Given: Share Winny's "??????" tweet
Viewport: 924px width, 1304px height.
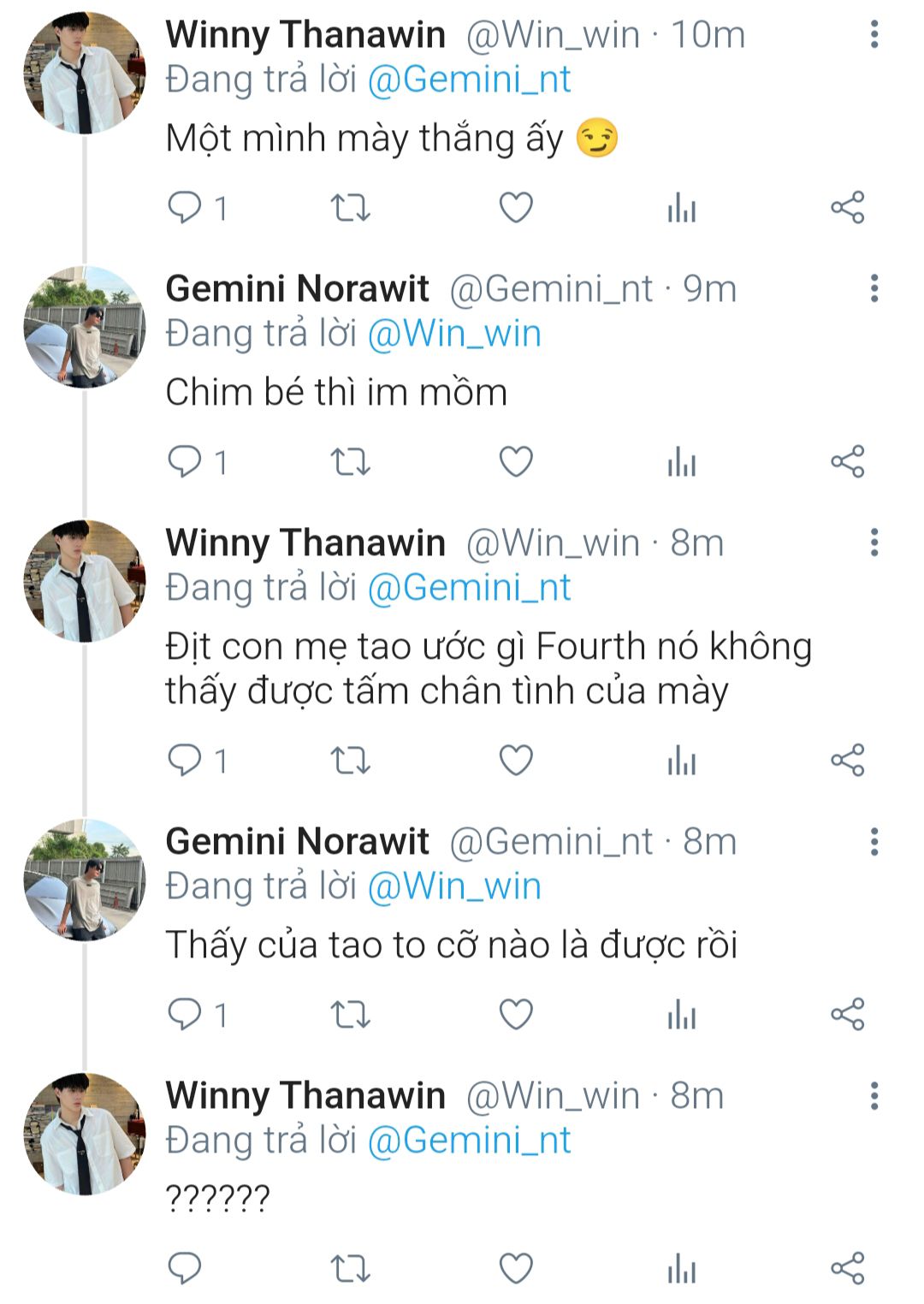Looking at the screenshot, I should point(848,1268).
